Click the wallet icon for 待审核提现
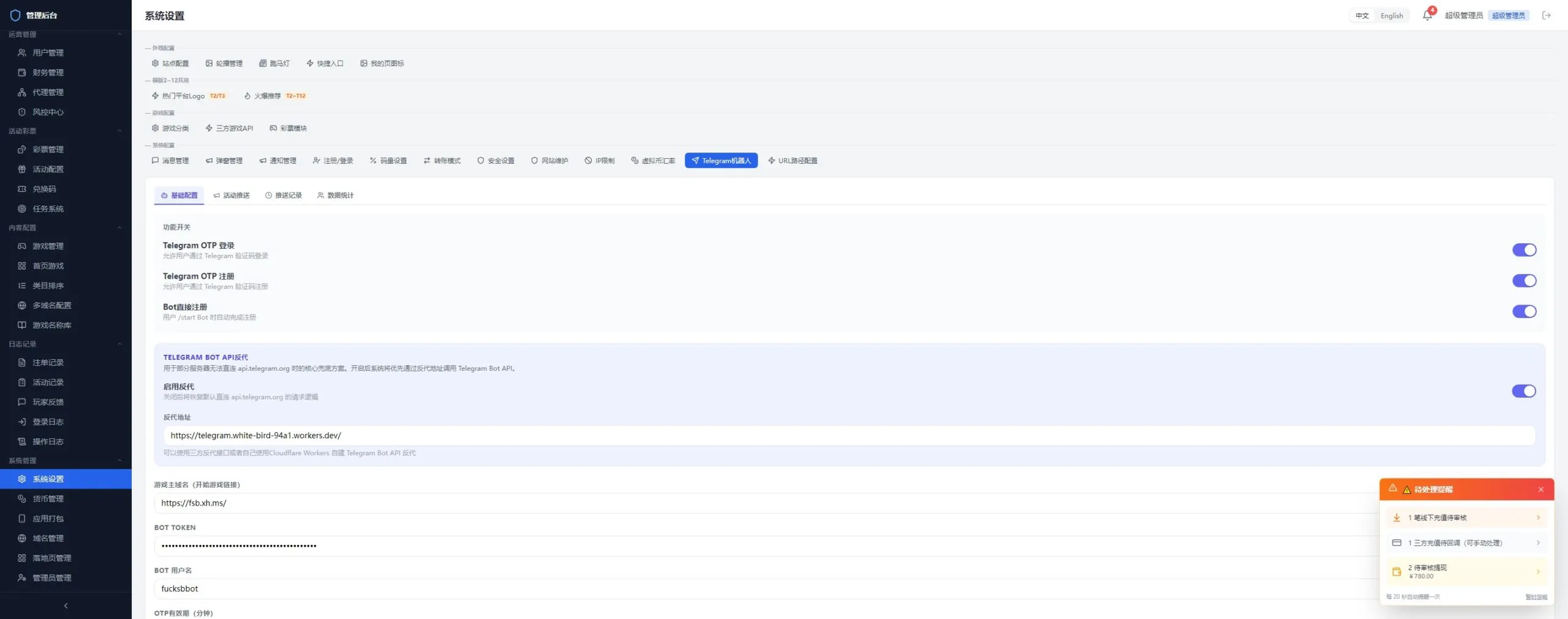 click(1396, 572)
